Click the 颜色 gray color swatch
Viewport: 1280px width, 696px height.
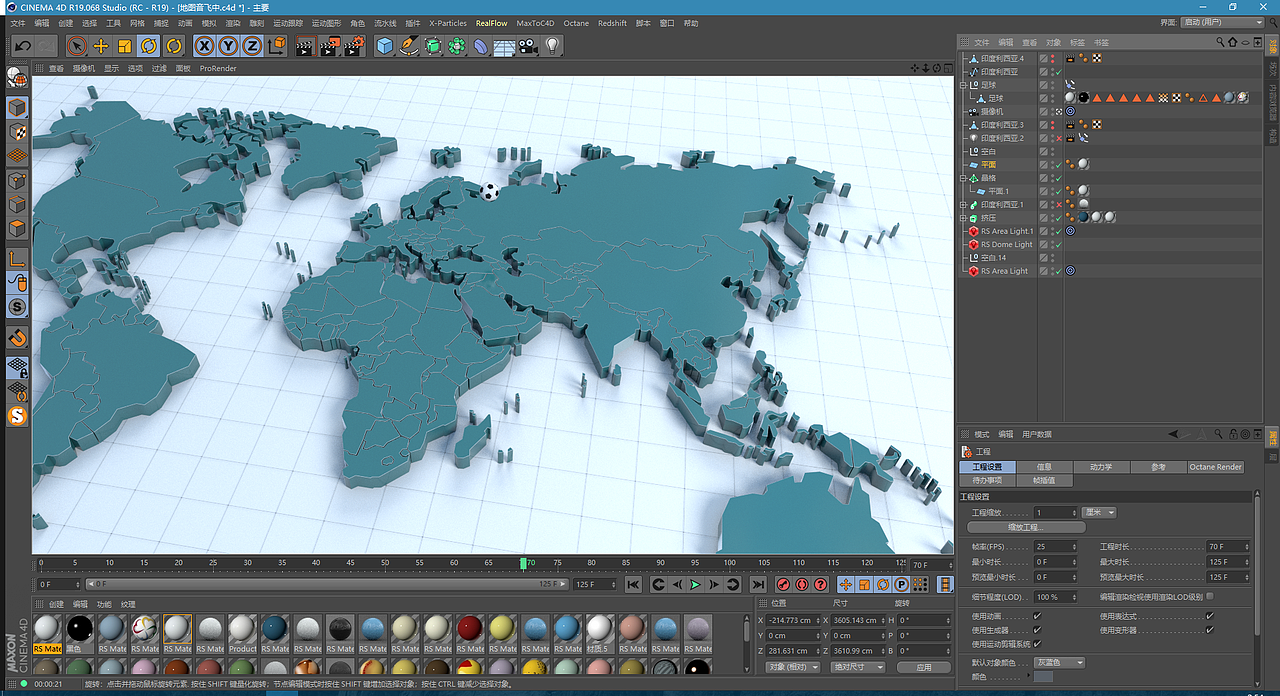pyautogui.click(x=1043, y=677)
